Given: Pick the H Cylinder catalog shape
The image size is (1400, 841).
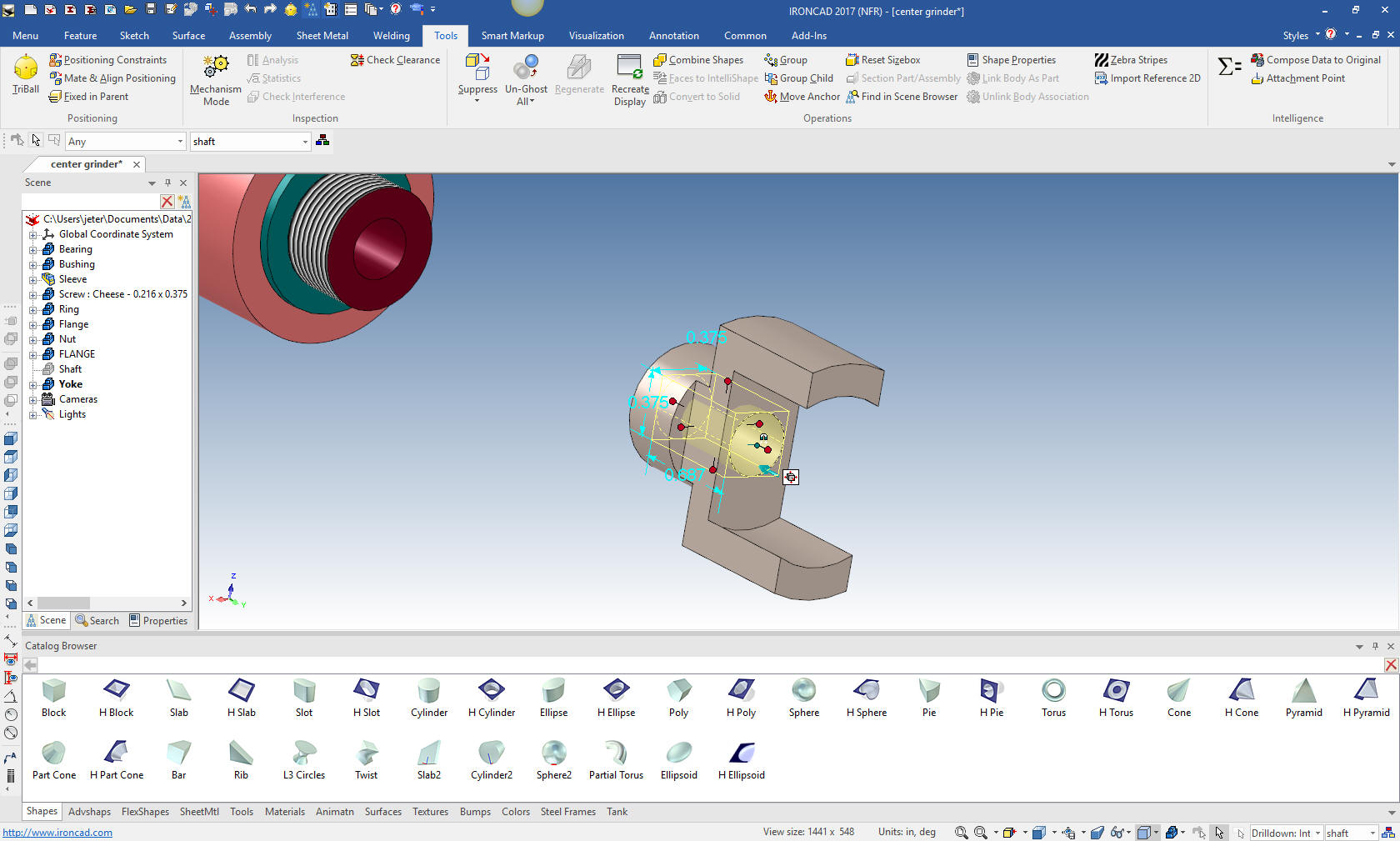Looking at the screenshot, I should click(492, 697).
